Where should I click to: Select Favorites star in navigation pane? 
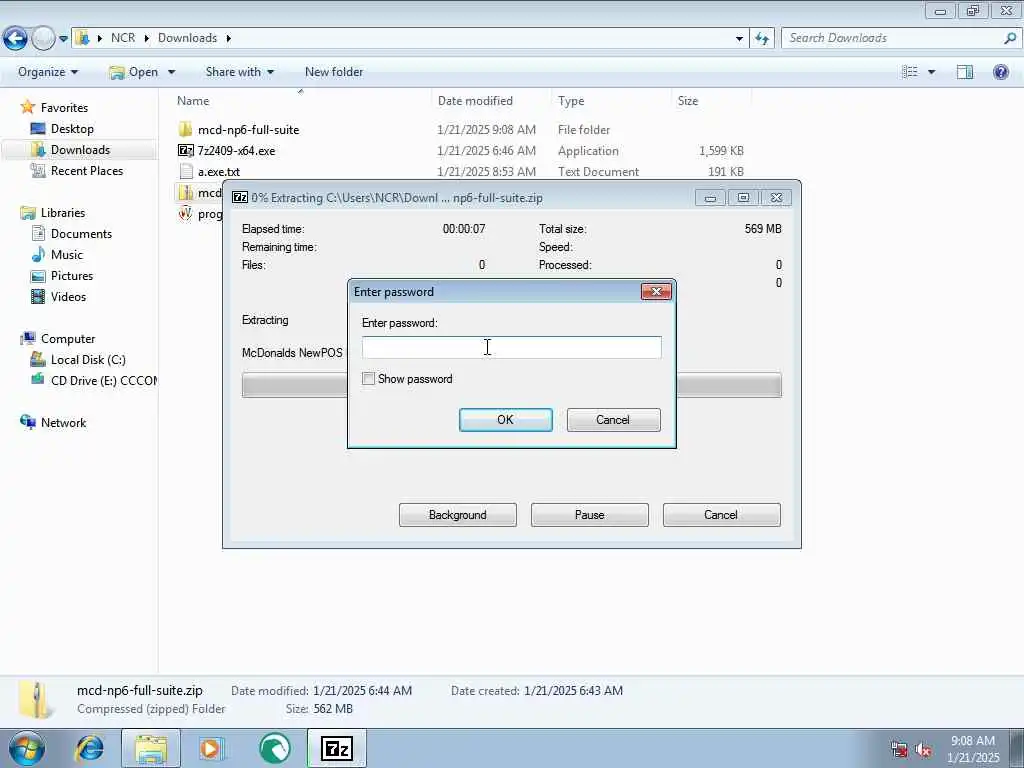tap(27, 106)
